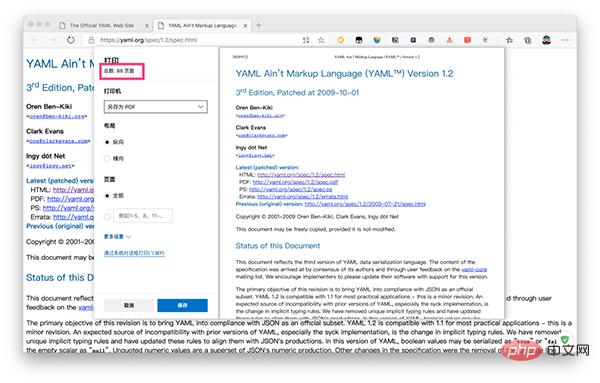Switch to YAML Ain't Markup Language tab

(202, 26)
